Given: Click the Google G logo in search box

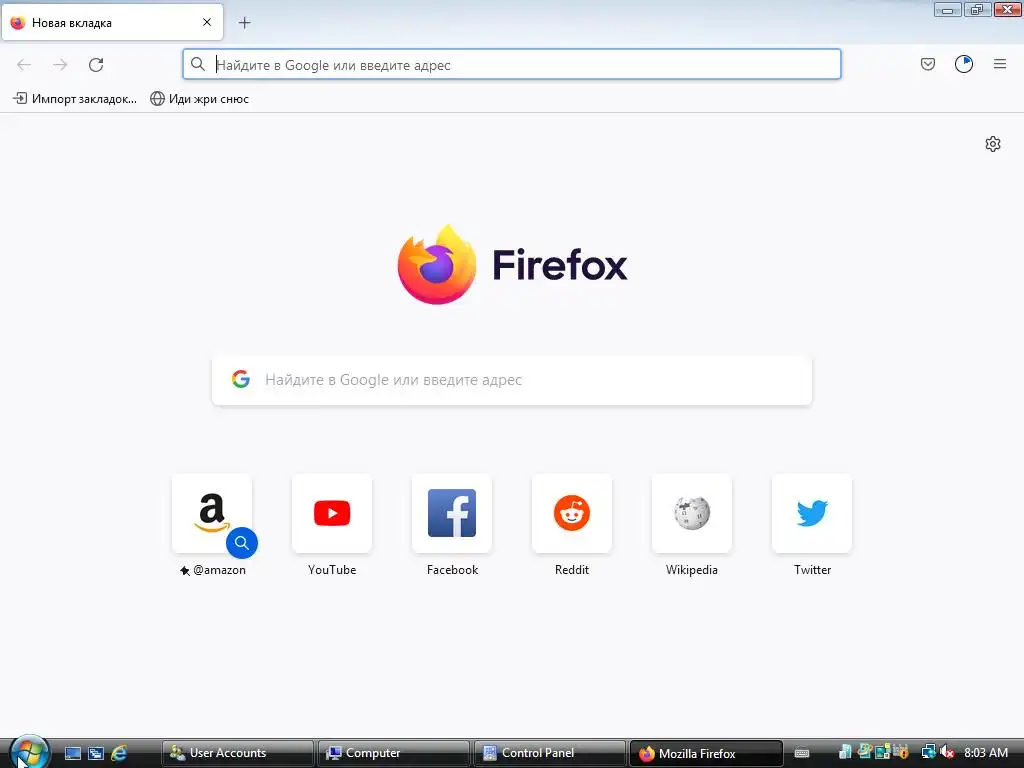Looking at the screenshot, I should [x=241, y=379].
